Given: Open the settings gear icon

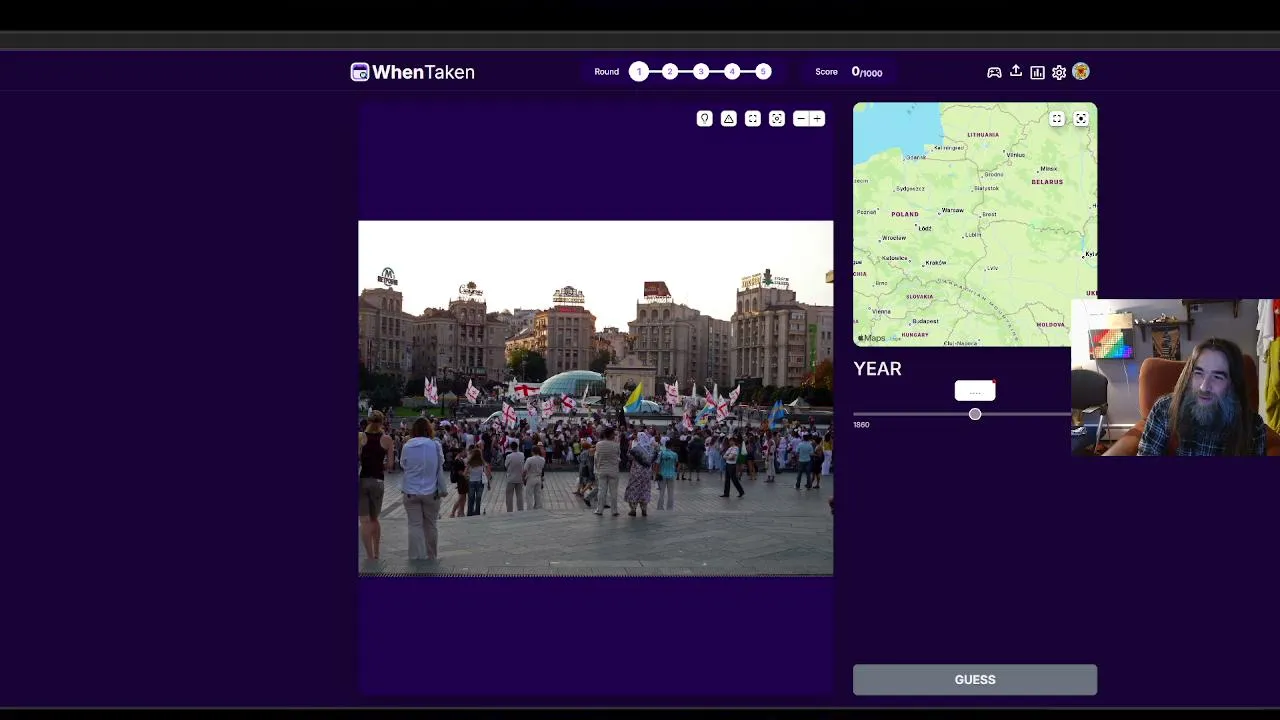Looking at the screenshot, I should (x=1059, y=72).
